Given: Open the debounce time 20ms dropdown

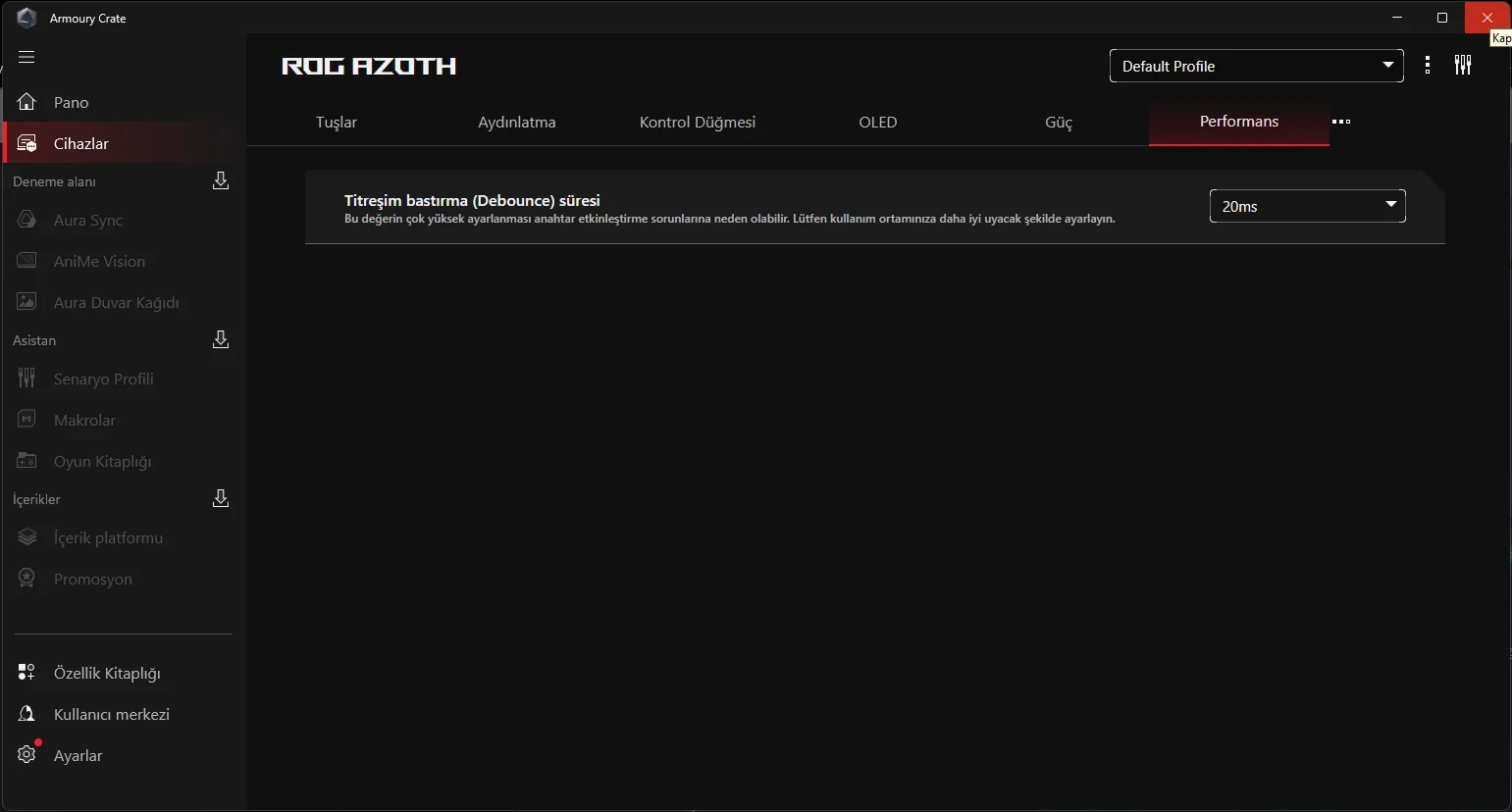Looking at the screenshot, I should [x=1308, y=206].
